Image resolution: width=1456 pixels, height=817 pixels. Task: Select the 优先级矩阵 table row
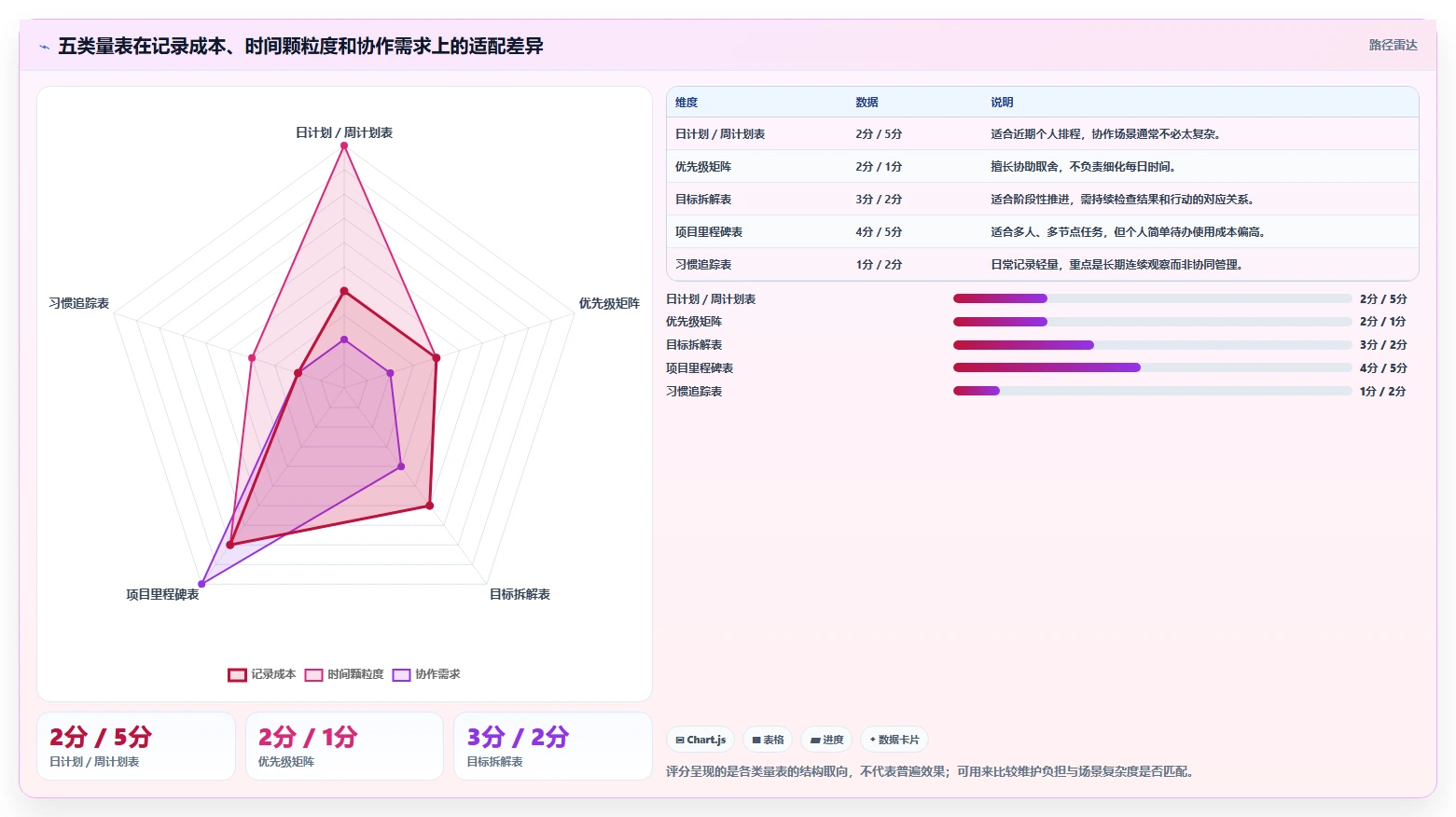click(1043, 167)
